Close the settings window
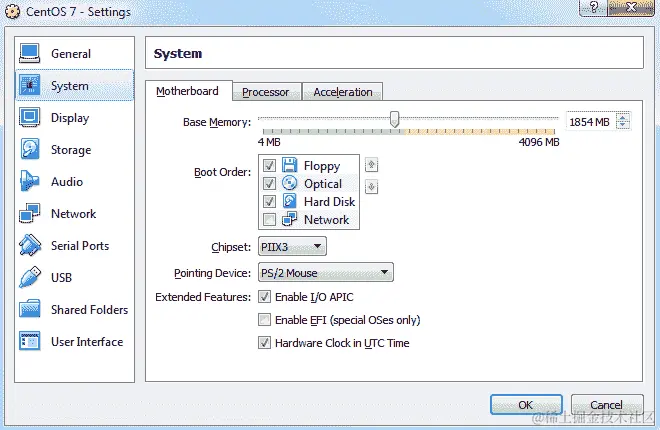This screenshot has width=660, height=430. 631,7
